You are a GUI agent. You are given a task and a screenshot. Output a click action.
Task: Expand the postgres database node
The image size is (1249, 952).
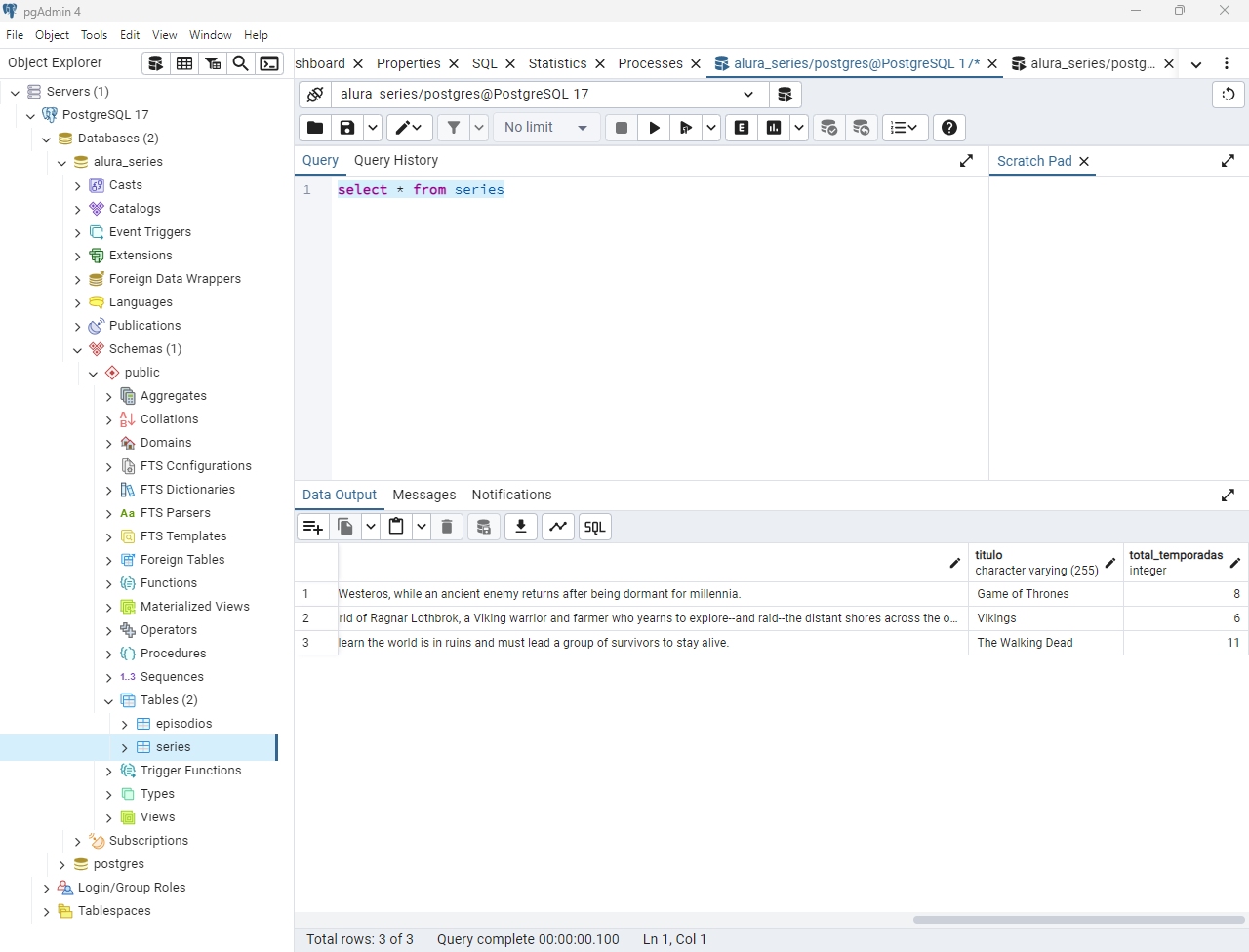[61, 865]
